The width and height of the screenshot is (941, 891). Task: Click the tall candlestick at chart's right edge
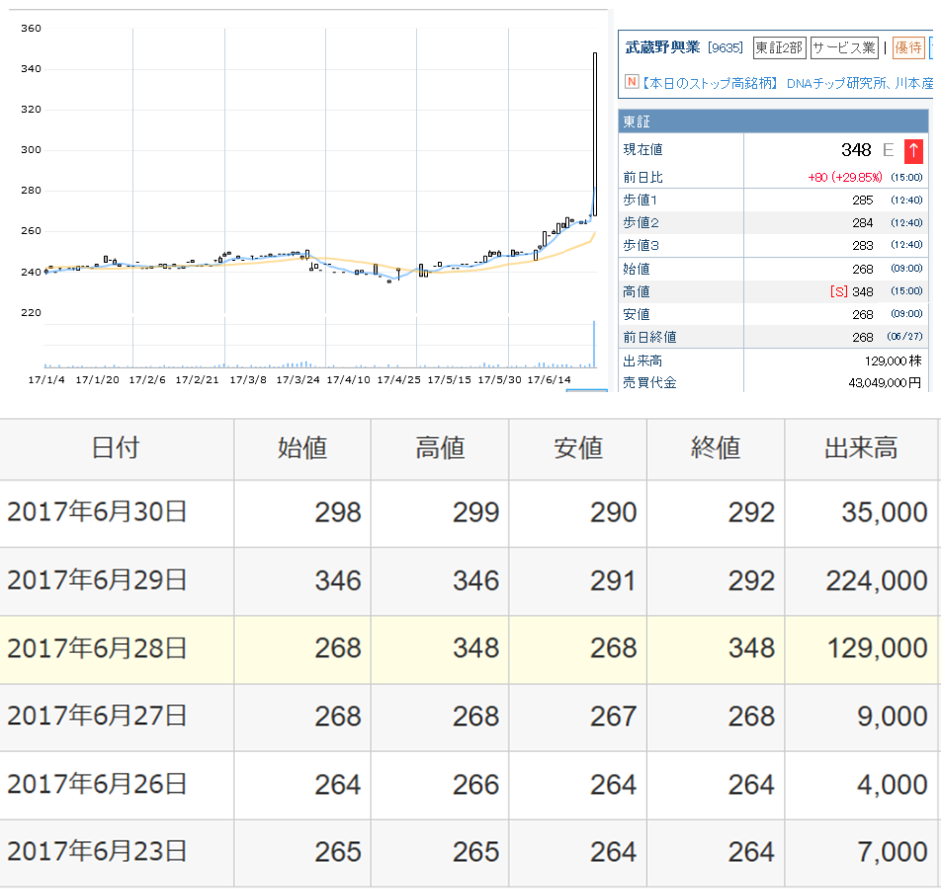pyautogui.click(x=595, y=130)
